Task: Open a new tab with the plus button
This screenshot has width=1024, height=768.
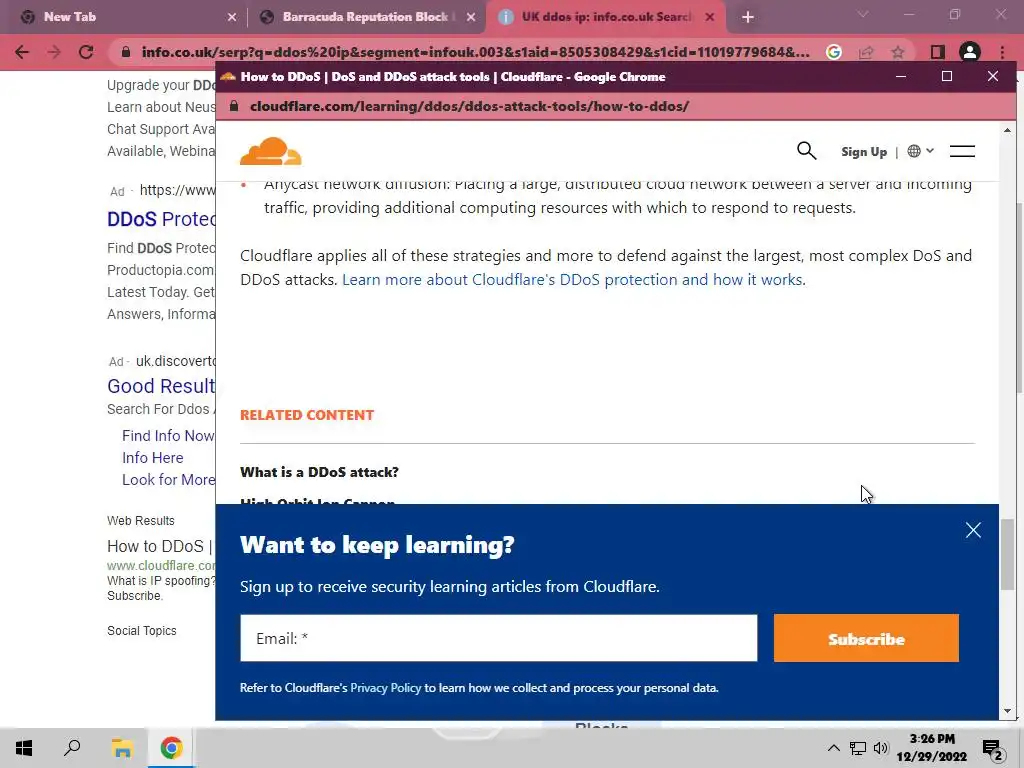Action: (748, 18)
